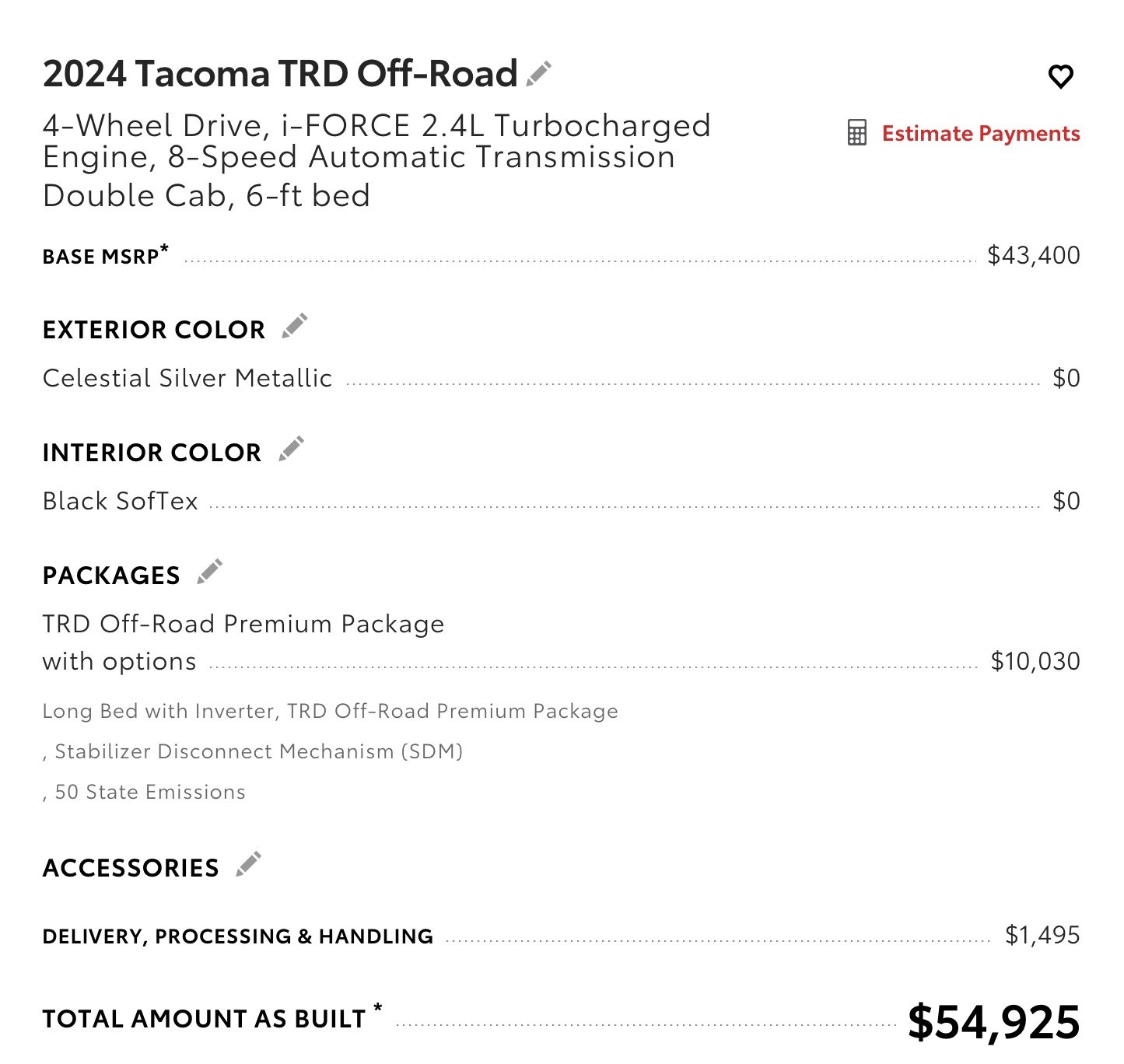Click the Celestial Silver Metallic color row
1124x1064 pixels.
pyautogui.click(x=562, y=378)
